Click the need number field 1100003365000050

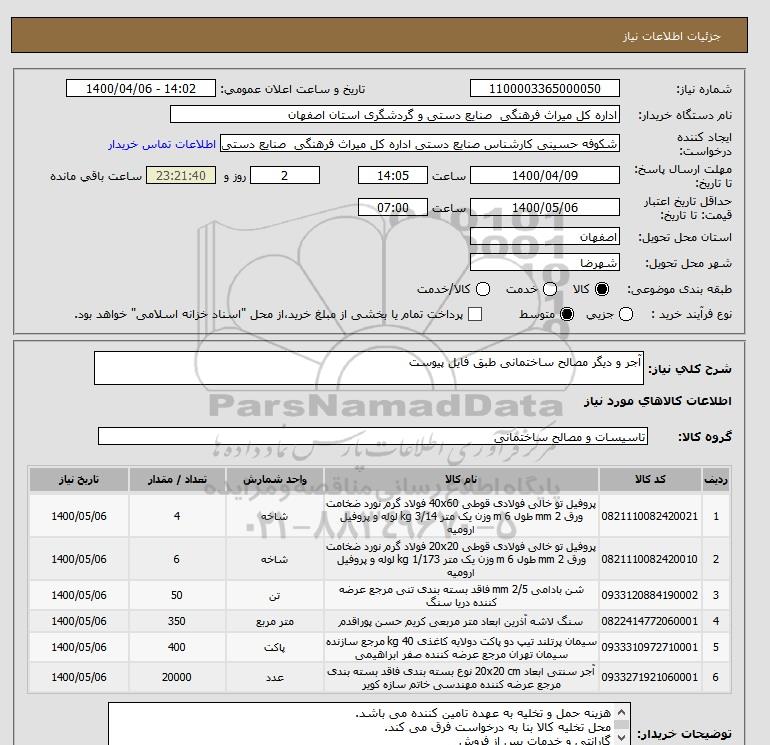[545, 88]
